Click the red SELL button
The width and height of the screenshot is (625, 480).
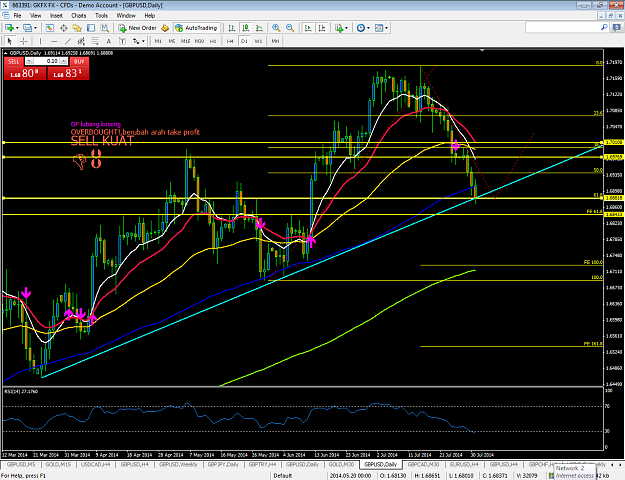click(x=14, y=61)
